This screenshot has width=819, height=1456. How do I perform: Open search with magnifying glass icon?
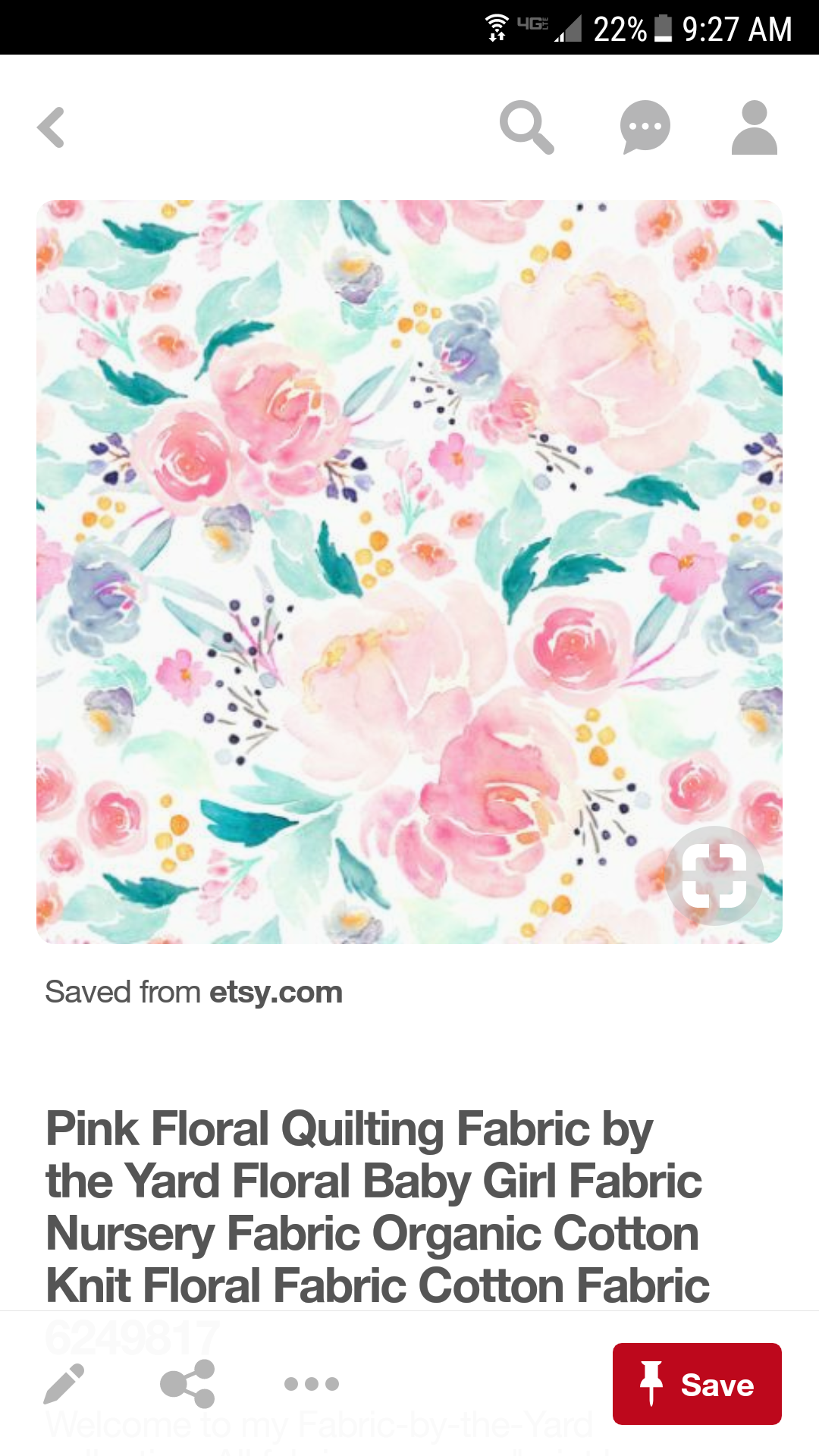click(527, 127)
